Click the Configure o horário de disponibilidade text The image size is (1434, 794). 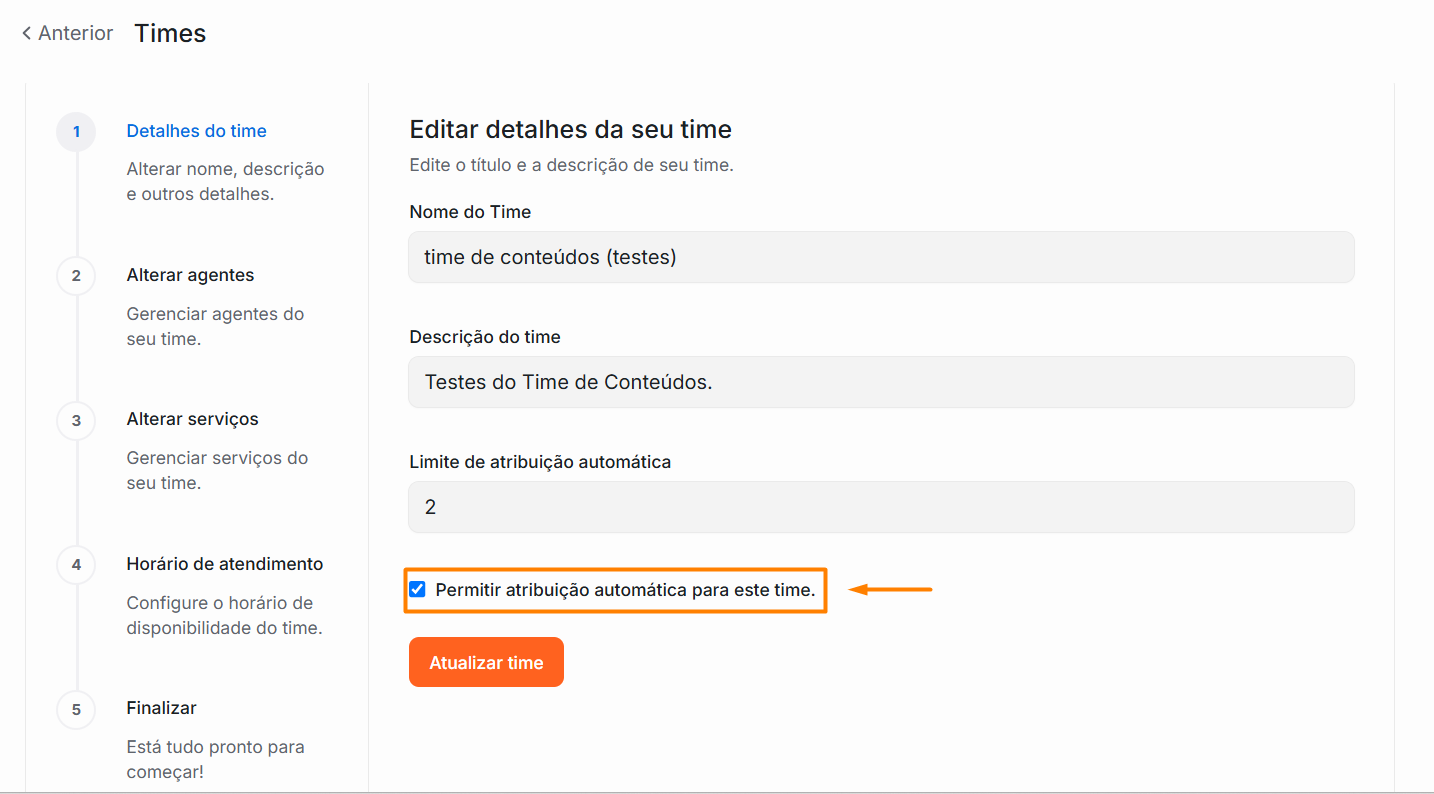pyautogui.click(x=224, y=615)
